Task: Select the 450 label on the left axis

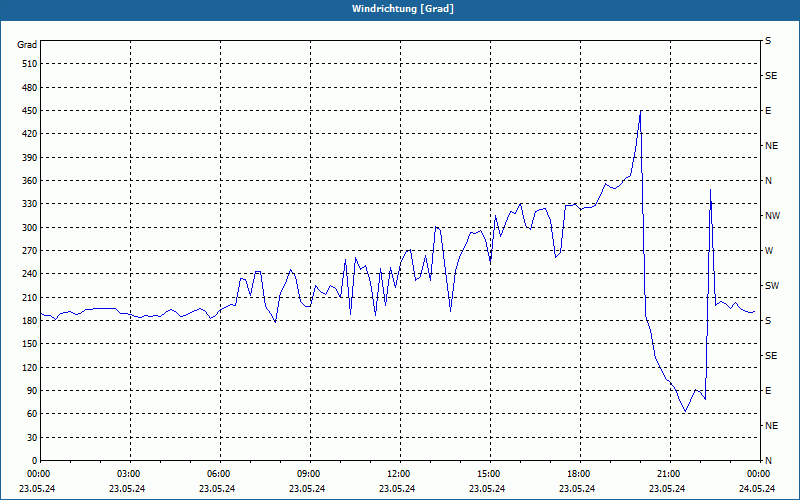Action: pos(29,111)
